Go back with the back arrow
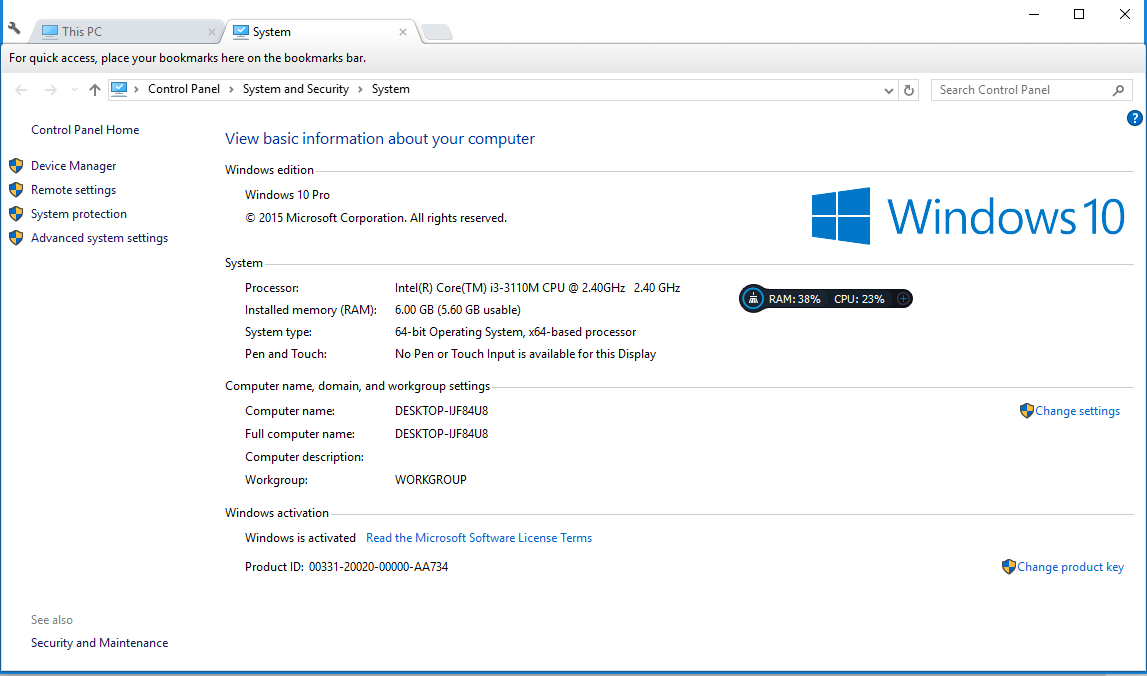Image resolution: width=1147 pixels, height=676 pixels. tap(21, 90)
